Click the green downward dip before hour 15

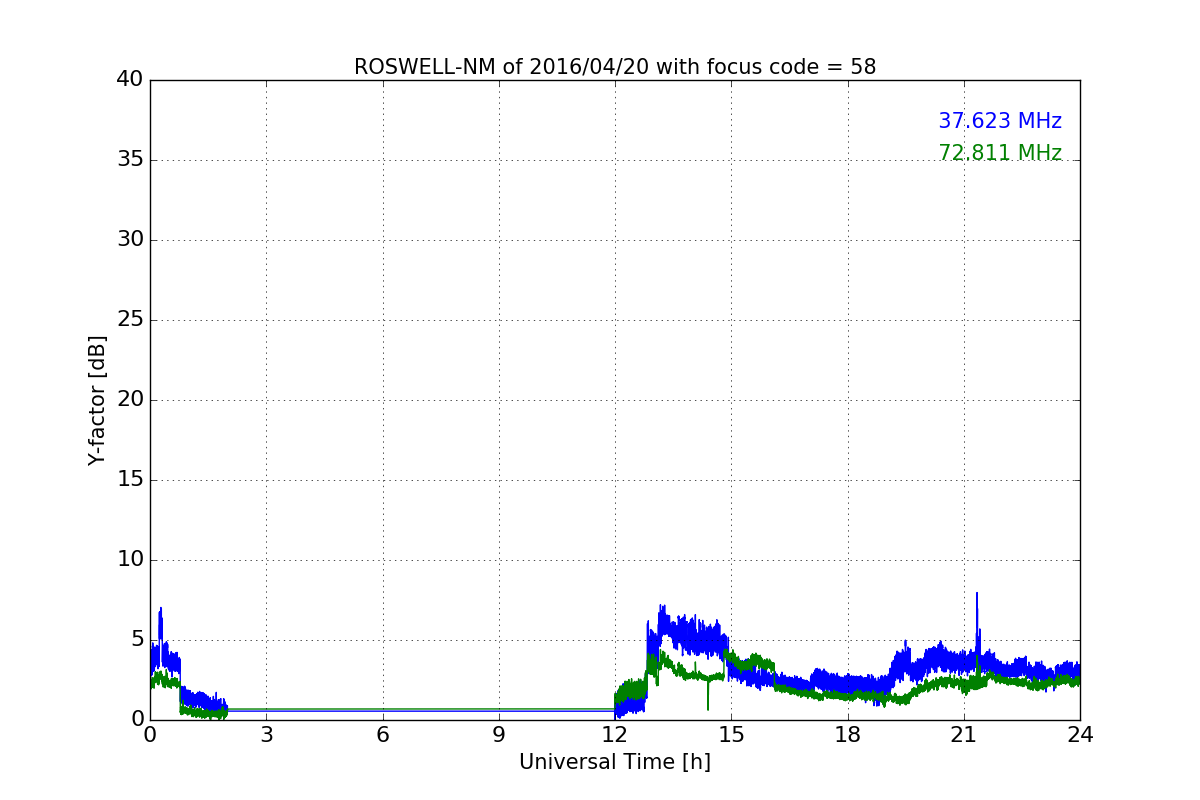(708, 693)
